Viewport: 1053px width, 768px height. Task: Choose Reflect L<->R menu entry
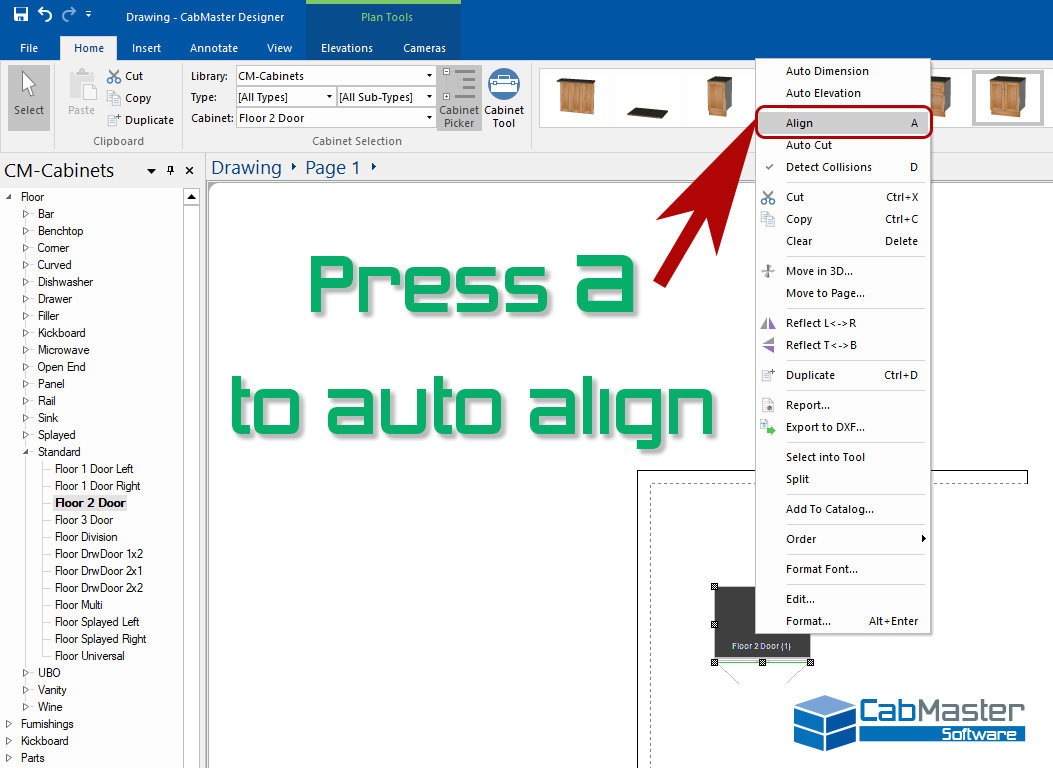click(843, 324)
